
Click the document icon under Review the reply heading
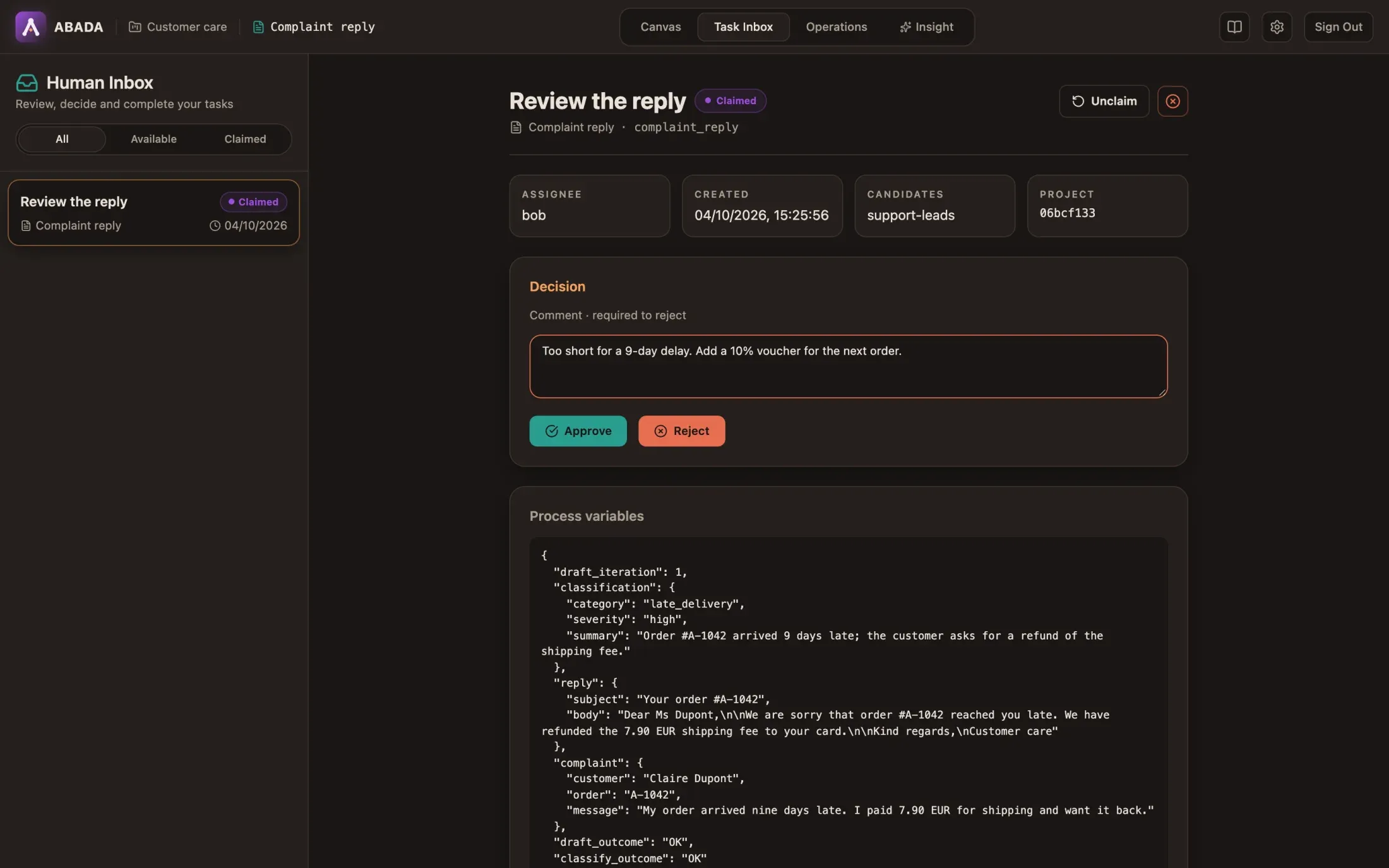[516, 127]
